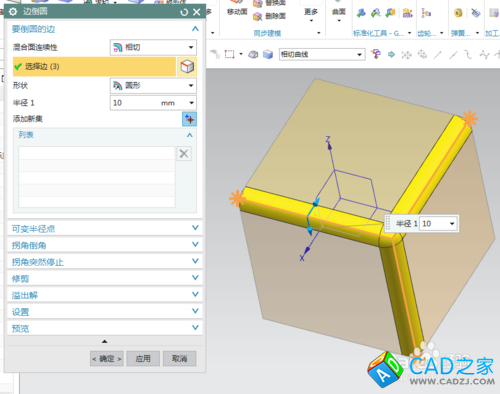Screen dimensions: 500x394
Task: Click the rectangle selection icon
Action: point(229,54)
